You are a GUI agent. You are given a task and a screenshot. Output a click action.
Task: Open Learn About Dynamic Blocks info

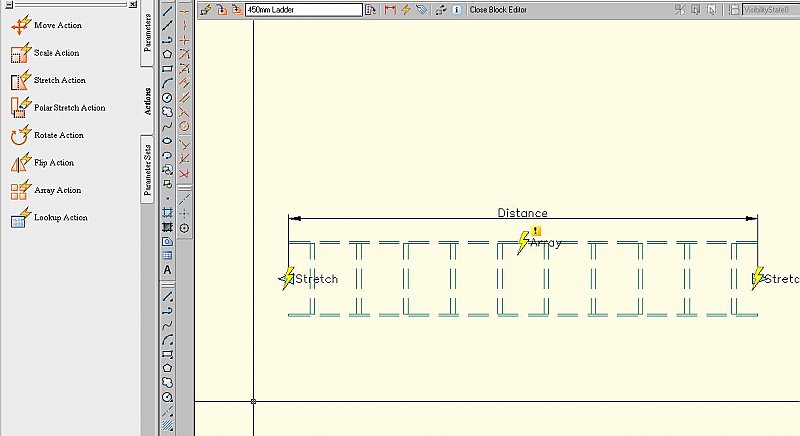[x=457, y=10]
